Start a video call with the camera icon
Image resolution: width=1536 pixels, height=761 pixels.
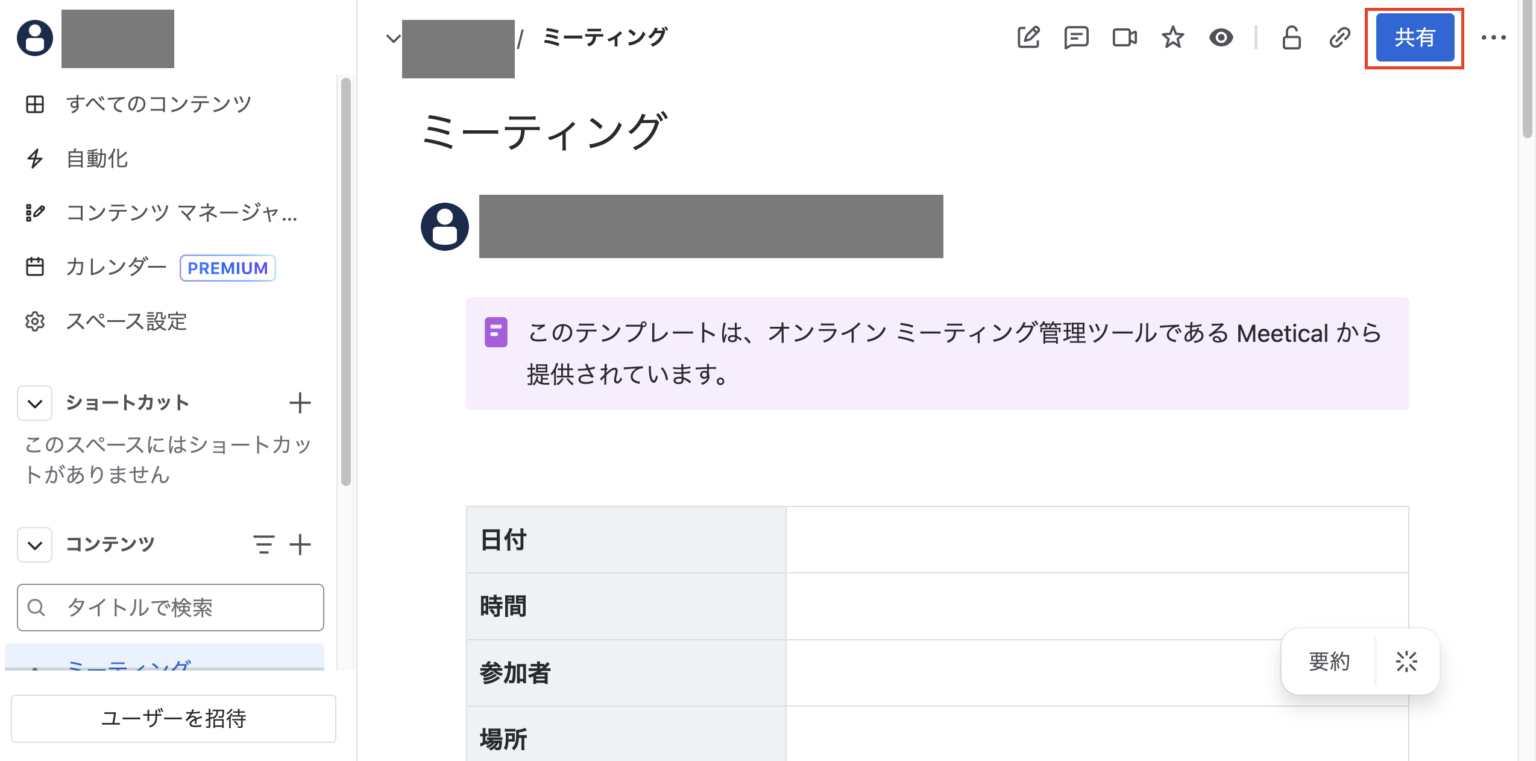[x=1124, y=37]
